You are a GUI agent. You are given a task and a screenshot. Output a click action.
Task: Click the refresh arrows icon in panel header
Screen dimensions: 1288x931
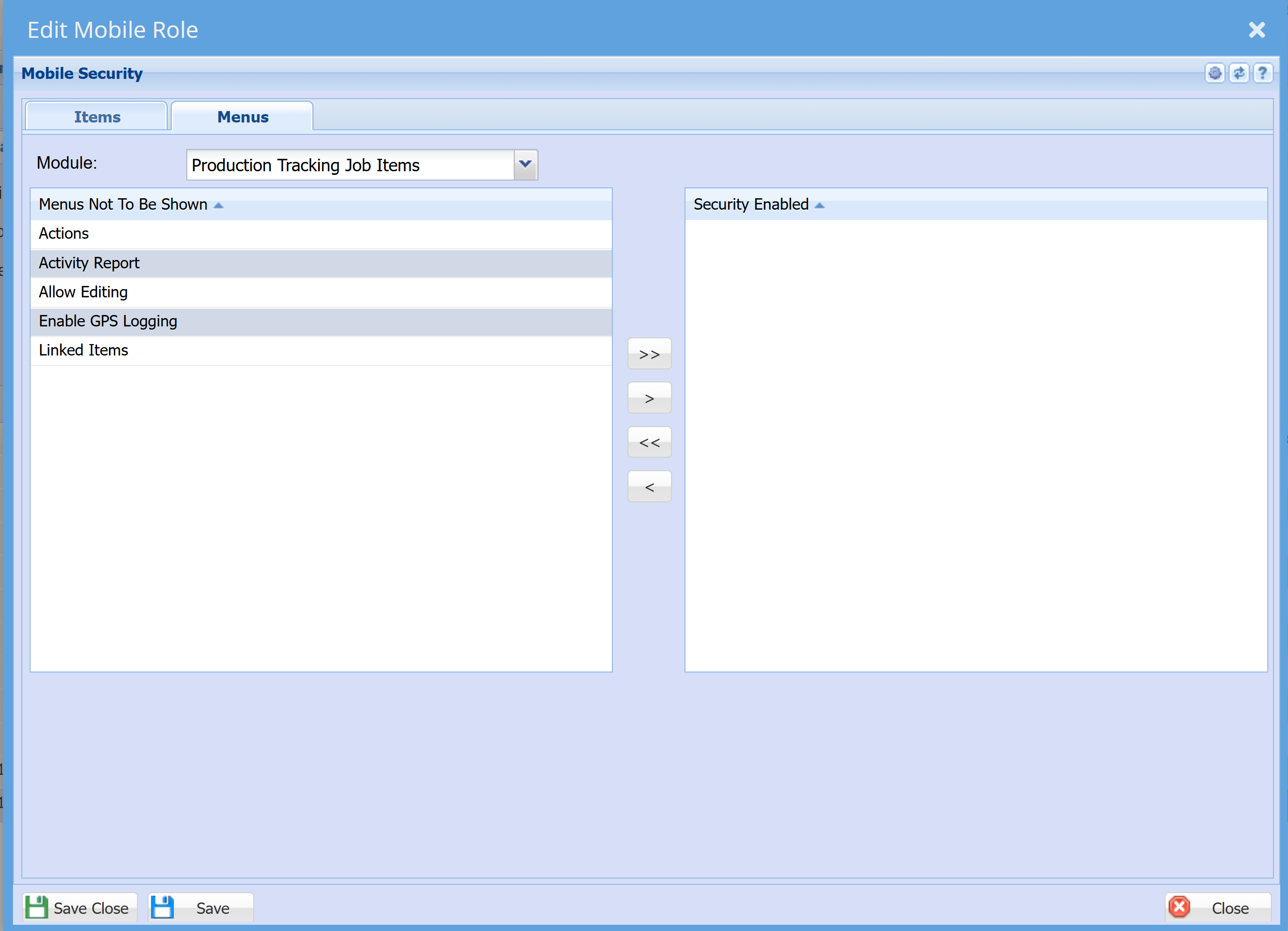(x=1239, y=73)
